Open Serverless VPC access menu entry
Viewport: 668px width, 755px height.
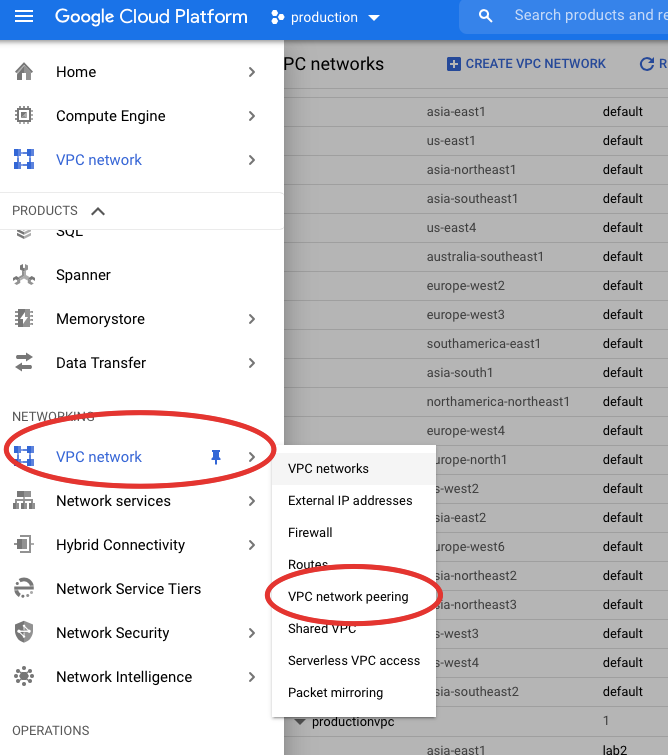pyautogui.click(x=354, y=661)
